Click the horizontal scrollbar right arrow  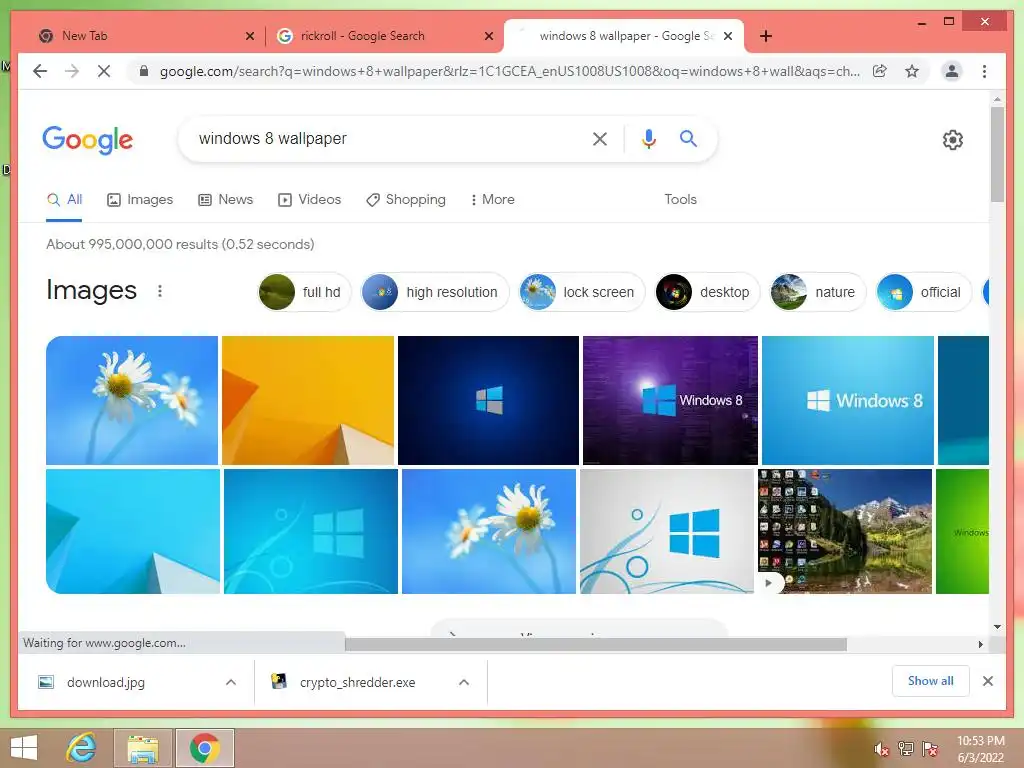pos(980,645)
